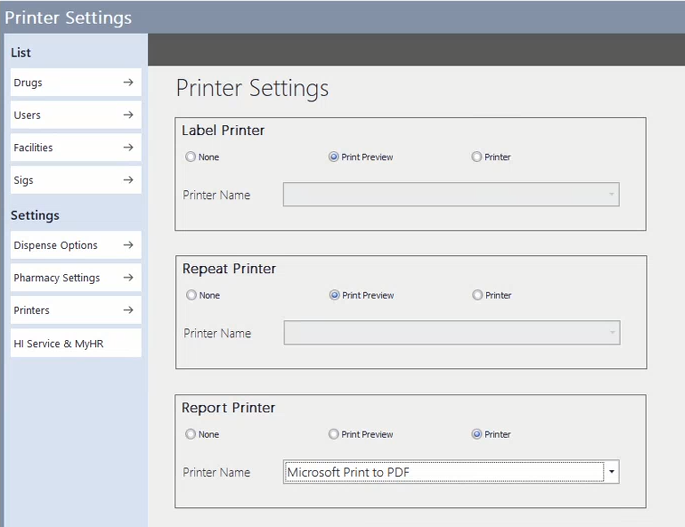The width and height of the screenshot is (685, 527).
Task: Open the Report Printer name dropdown arrow
Action: click(x=611, y=472)
